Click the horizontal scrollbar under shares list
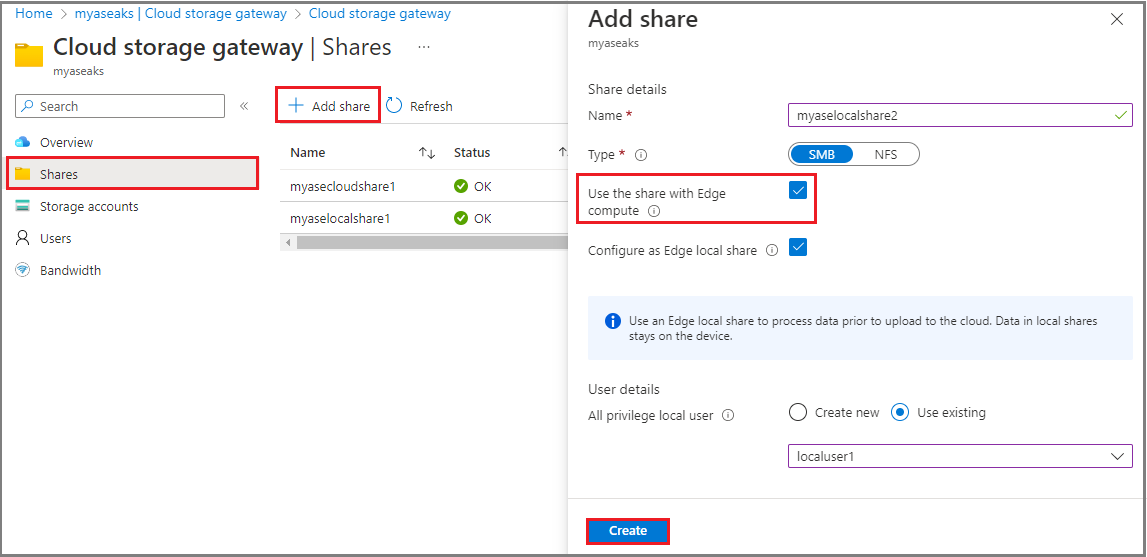Viewport: 1147px width, 557px height. click(x=424, y=242)
